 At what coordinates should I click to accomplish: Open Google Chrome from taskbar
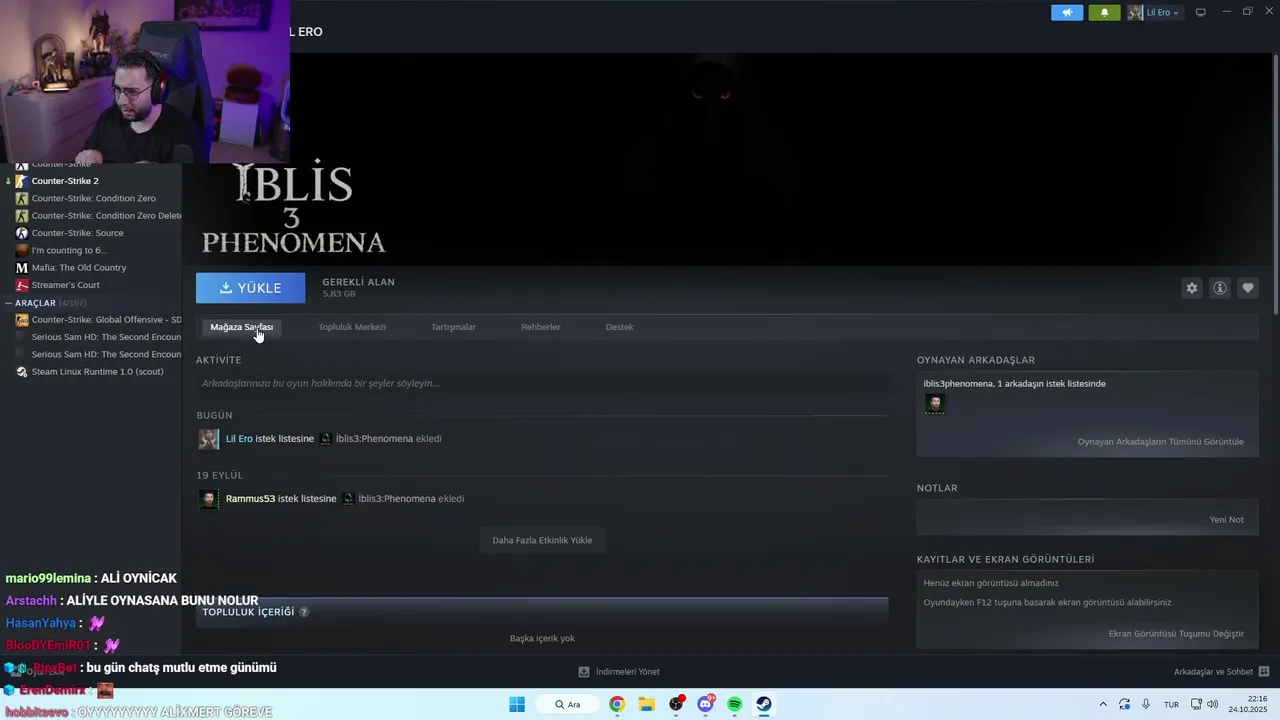pos(617,704)
